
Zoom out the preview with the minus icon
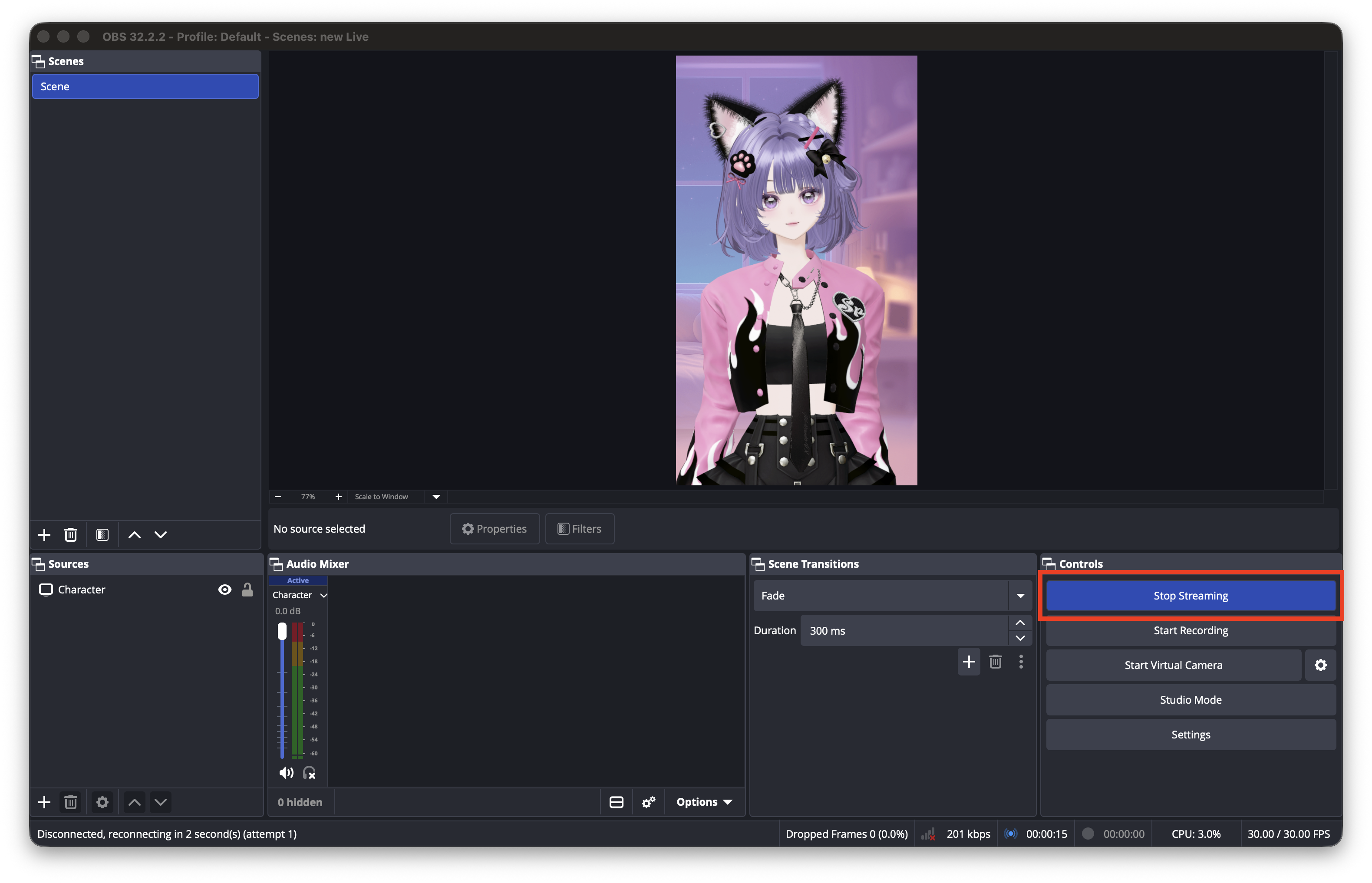278,497
